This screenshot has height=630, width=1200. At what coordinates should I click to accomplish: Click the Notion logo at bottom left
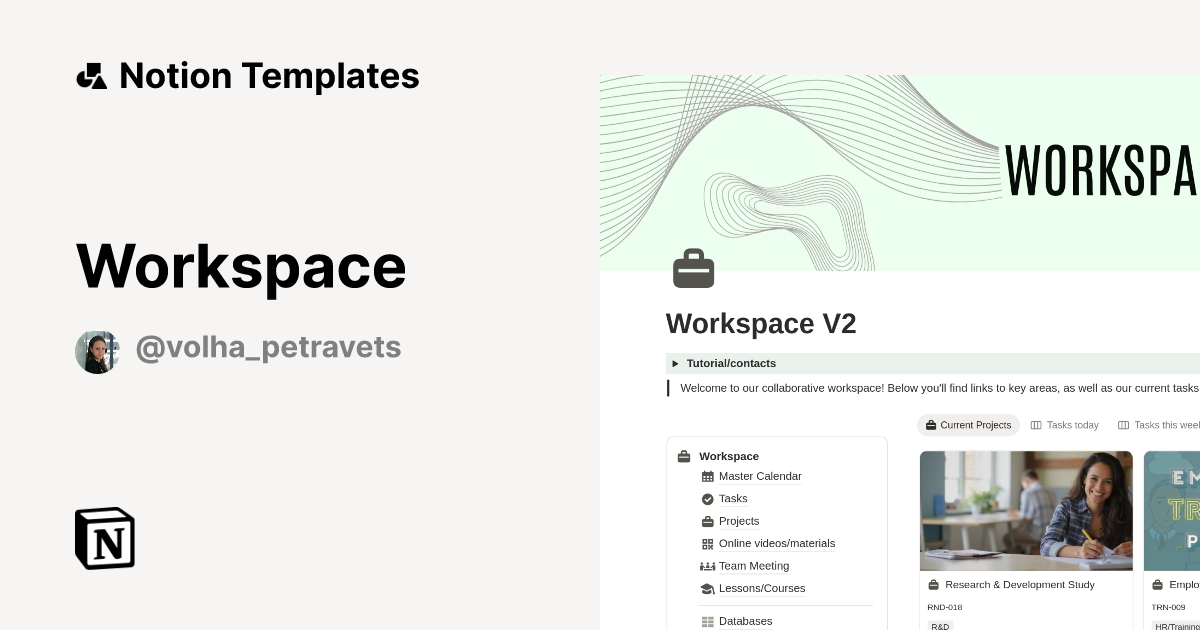click(104, 538)
